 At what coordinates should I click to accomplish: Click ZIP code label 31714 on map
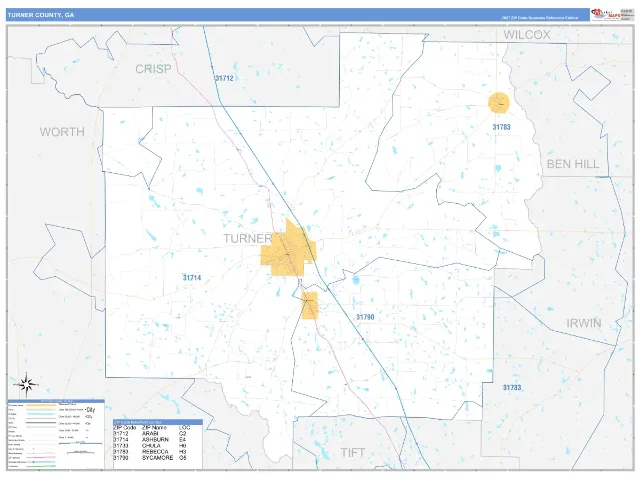tap(192, 278)
